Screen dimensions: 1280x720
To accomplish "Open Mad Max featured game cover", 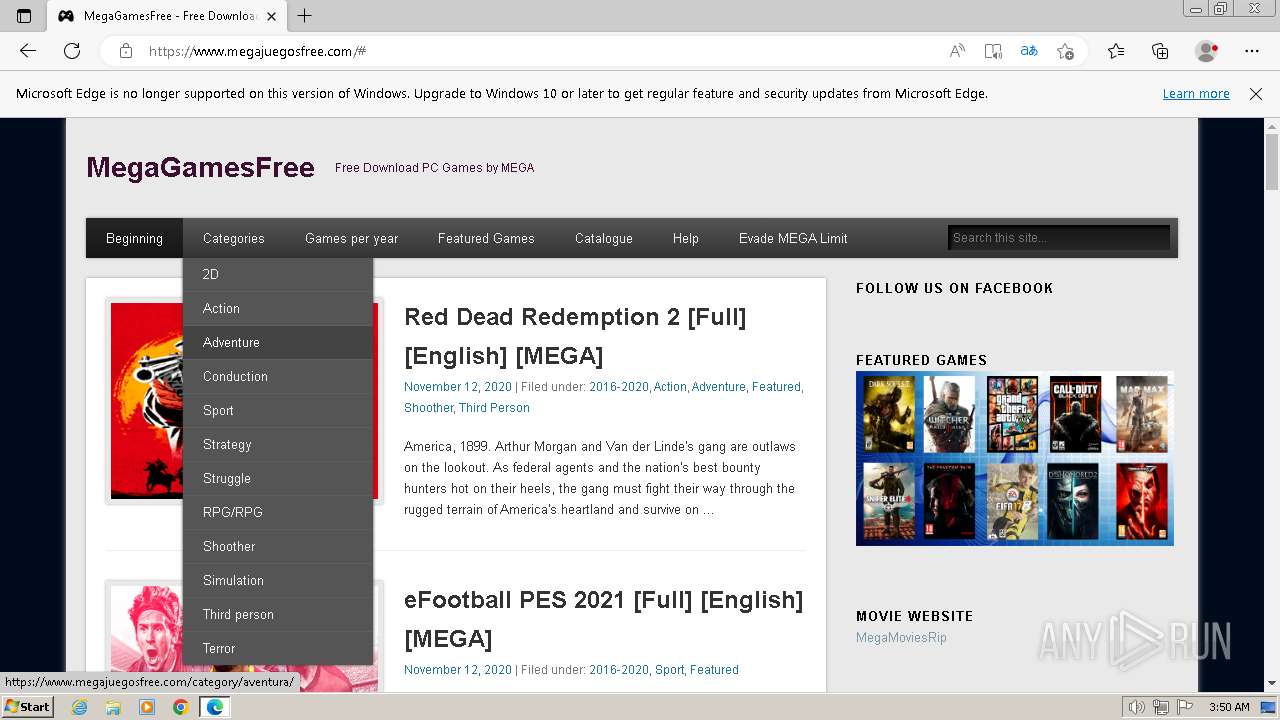I will coord(1142,414).
